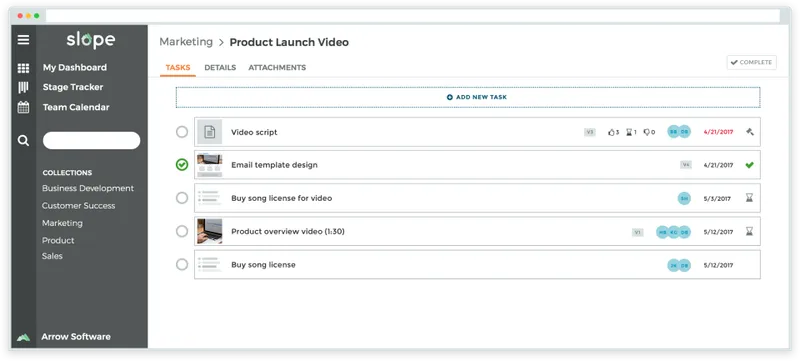Click the red 4/21/2017 due date

tap(718, 132)
